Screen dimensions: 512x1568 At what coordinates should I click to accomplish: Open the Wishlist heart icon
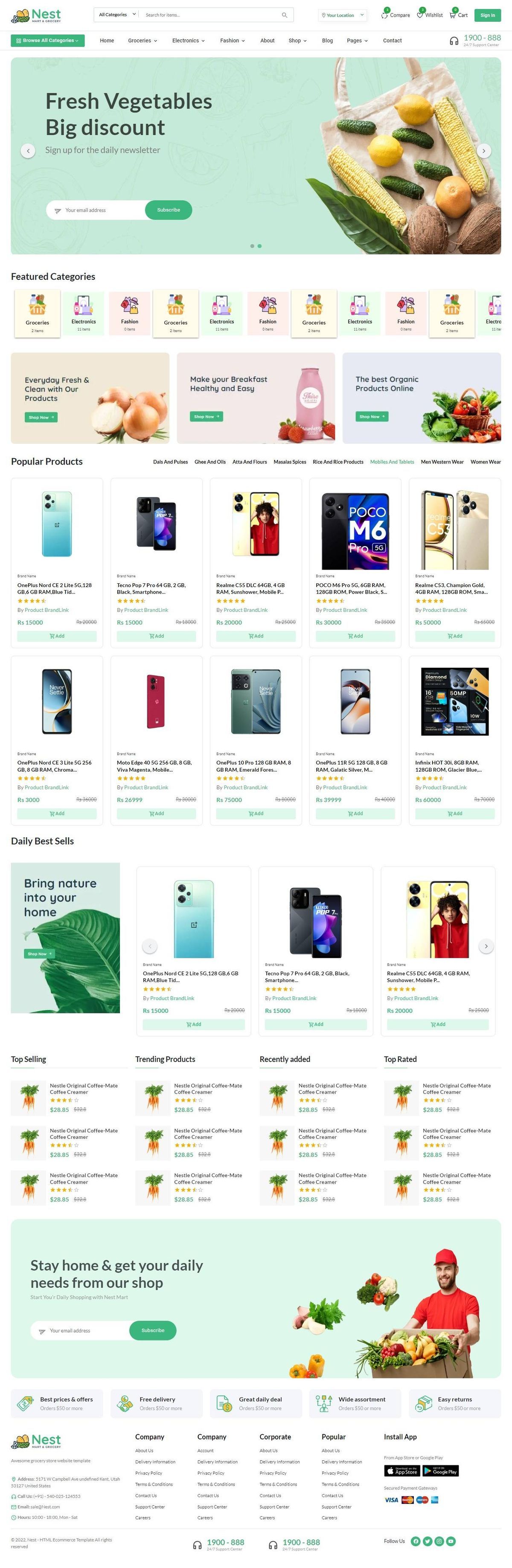[420, 15]
